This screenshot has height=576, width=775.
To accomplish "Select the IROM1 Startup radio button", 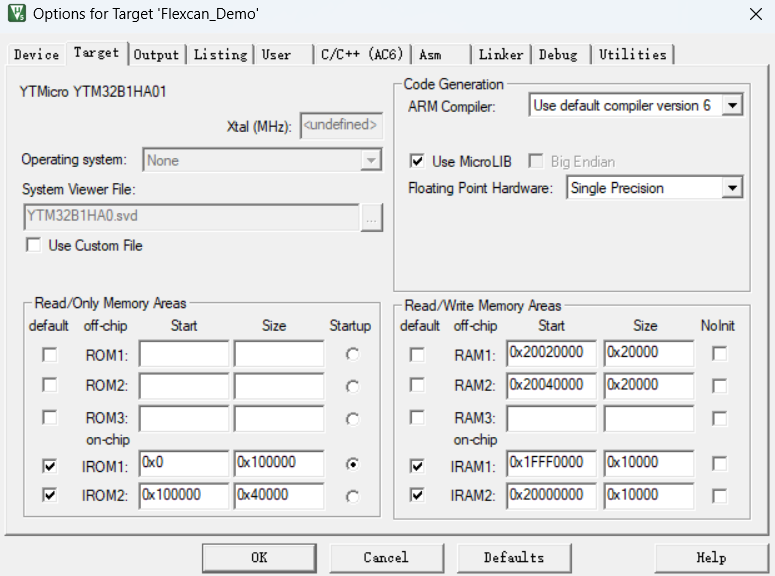I will [352, 464].
